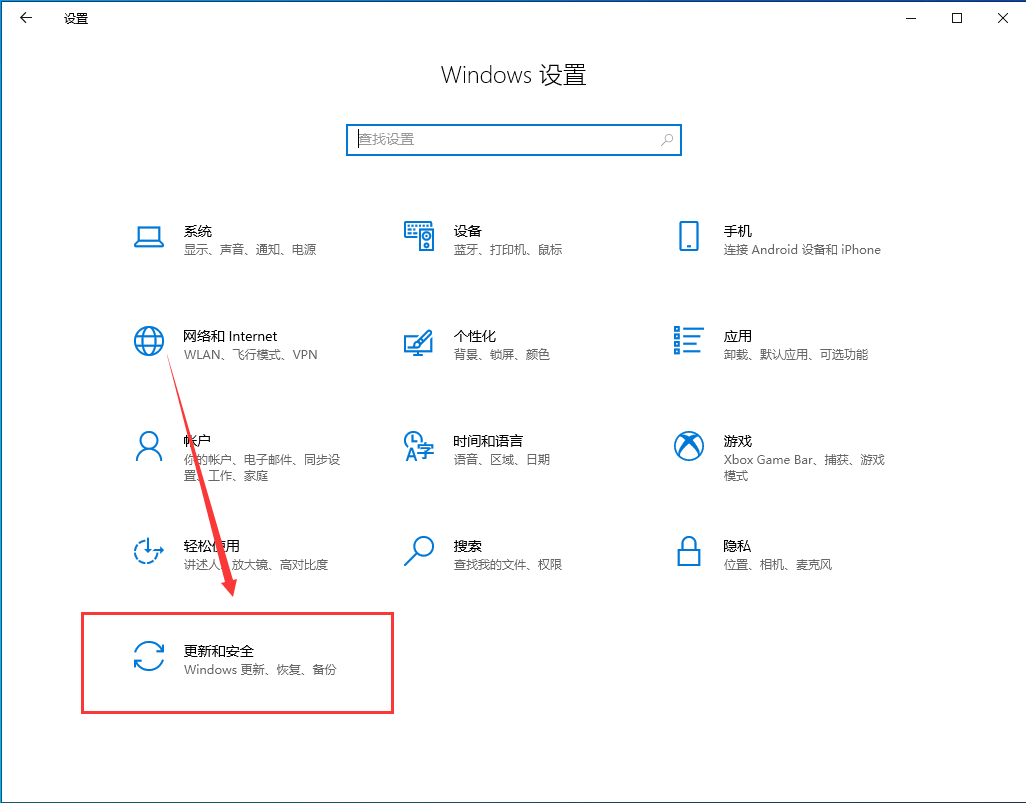Open the Time and Language icon
The height and width of the screenshot is (803, 1026).
coord(419,446)
